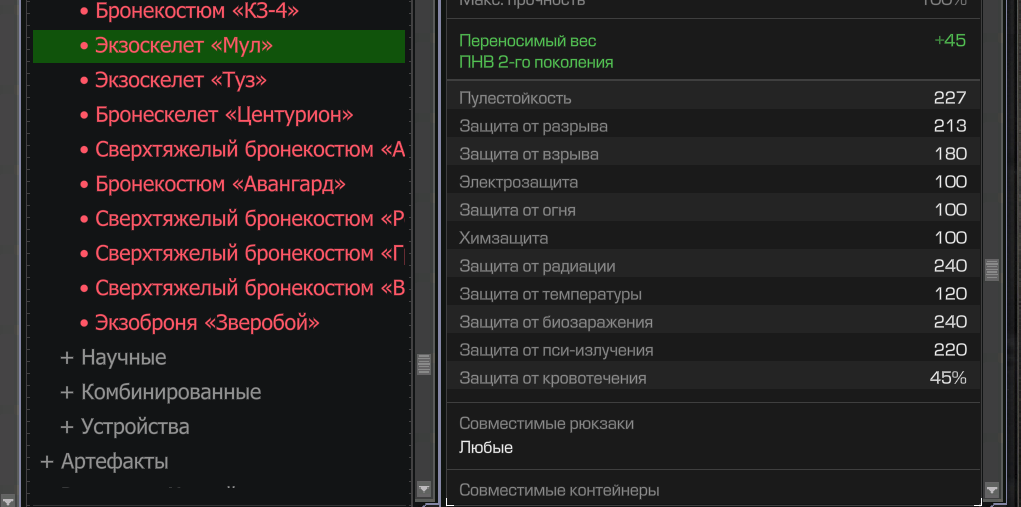Screen dimensions: 1021x507
Task: Click the down arrow of the item list scrollbar
Action: coord(423,490)
